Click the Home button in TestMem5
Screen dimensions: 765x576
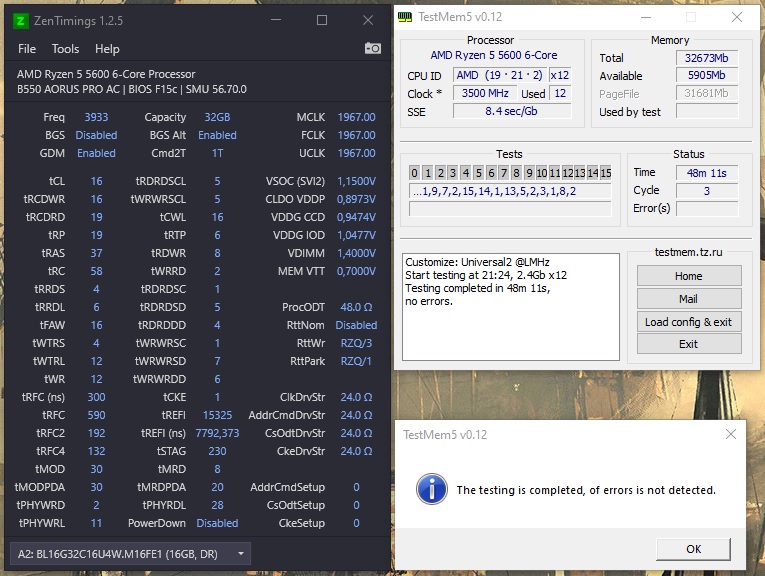689,276
